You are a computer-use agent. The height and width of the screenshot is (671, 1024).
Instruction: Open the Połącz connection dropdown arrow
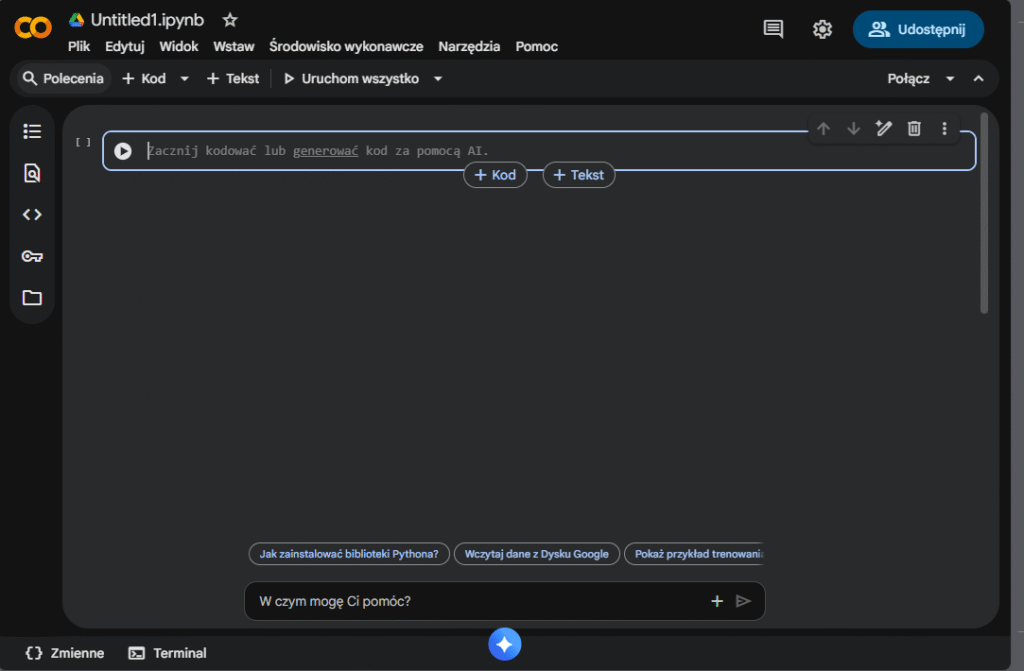tap(950, 79)
